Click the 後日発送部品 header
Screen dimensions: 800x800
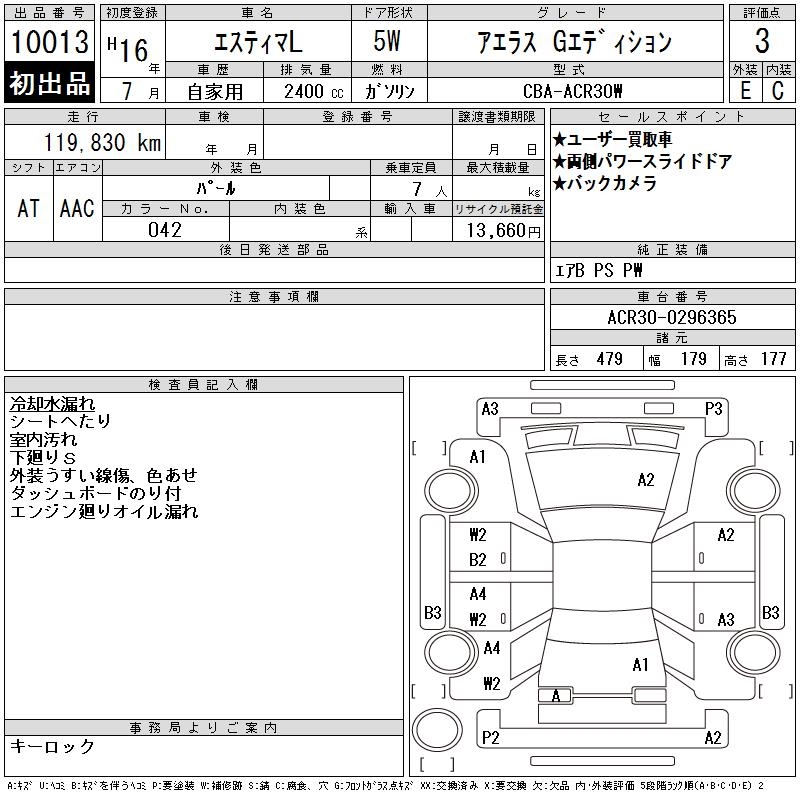click(x=274, y=249)
